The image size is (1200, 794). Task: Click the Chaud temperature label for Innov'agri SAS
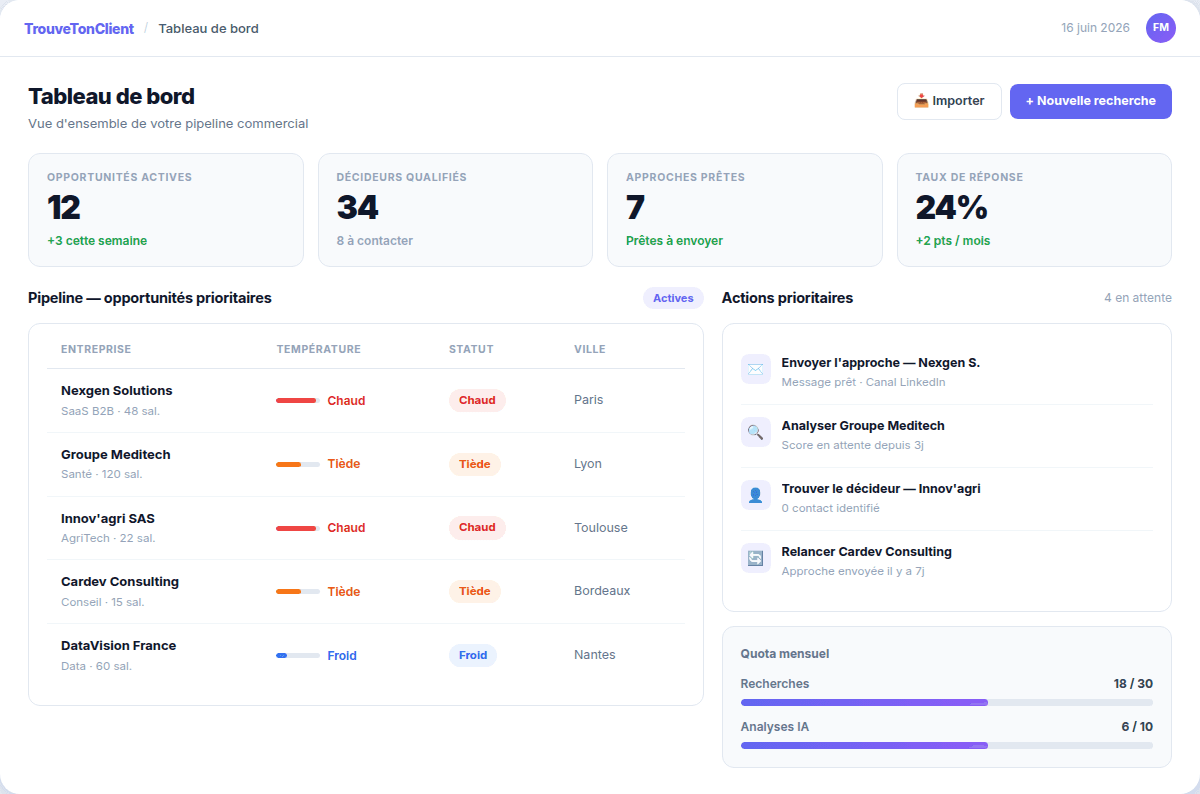point(346,528)
